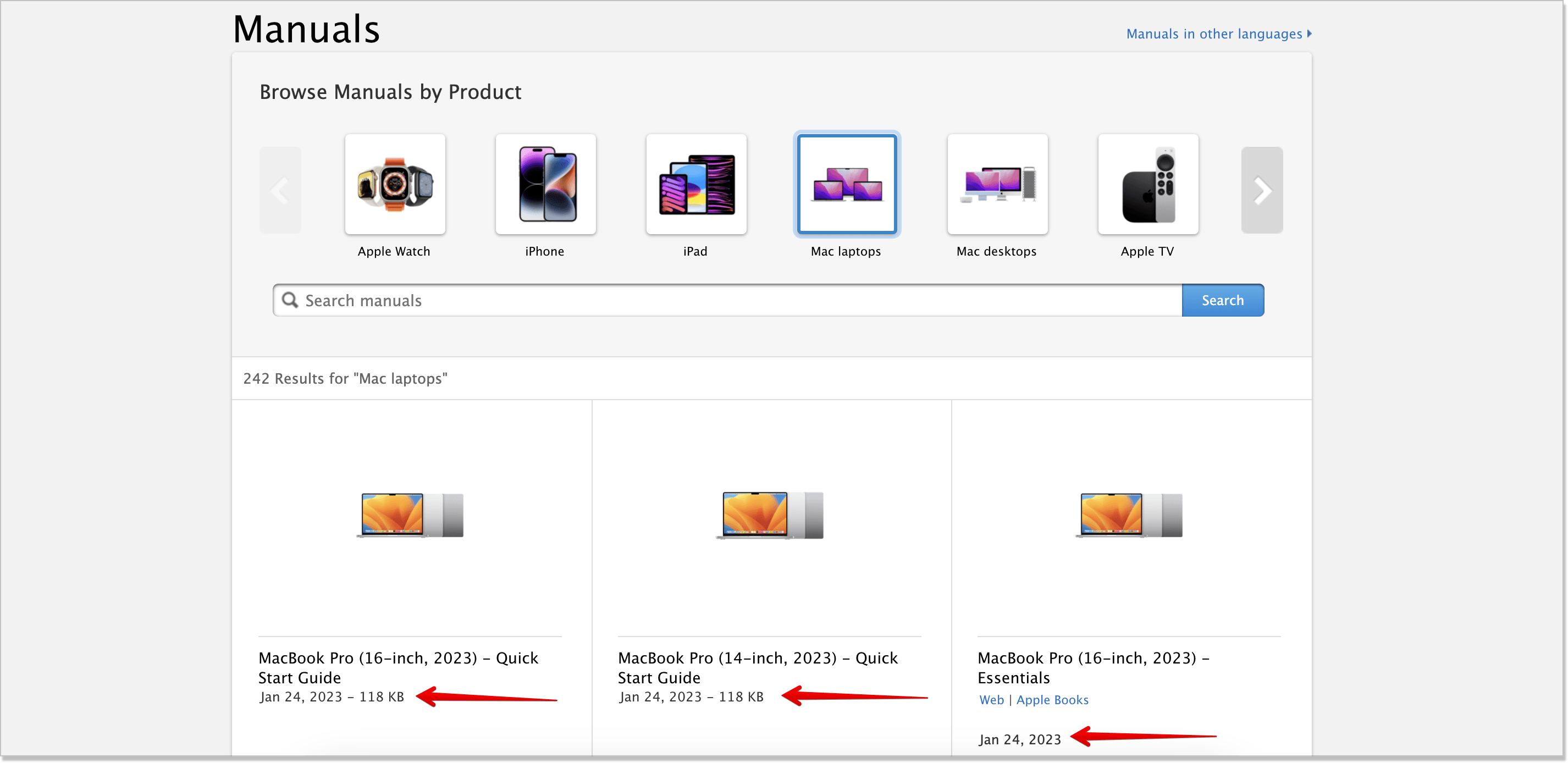Image resolution: width=1568 pixels, height=763 pixels.
Task: Show more products with the right arrow
Action: point(1262,190)
